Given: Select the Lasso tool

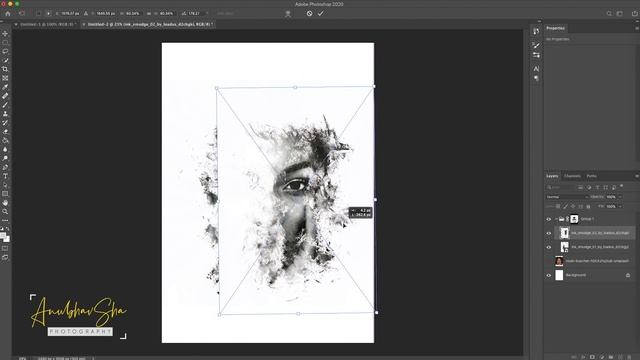Looking at the screenshot, I should point(5,52).
